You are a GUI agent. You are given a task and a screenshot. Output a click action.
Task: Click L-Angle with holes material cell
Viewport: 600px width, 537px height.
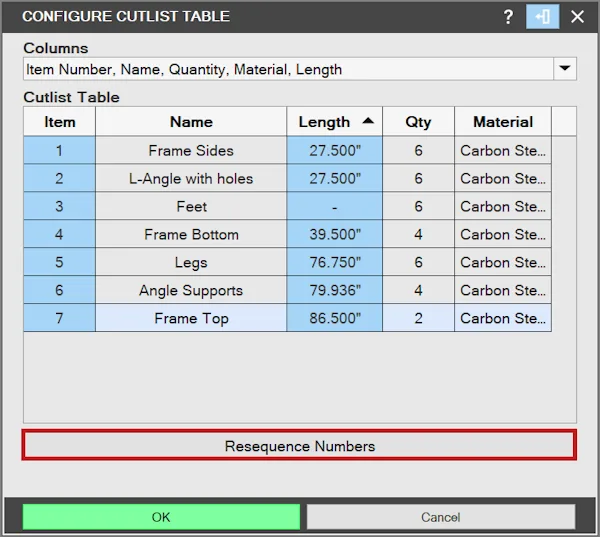(503, 178)
